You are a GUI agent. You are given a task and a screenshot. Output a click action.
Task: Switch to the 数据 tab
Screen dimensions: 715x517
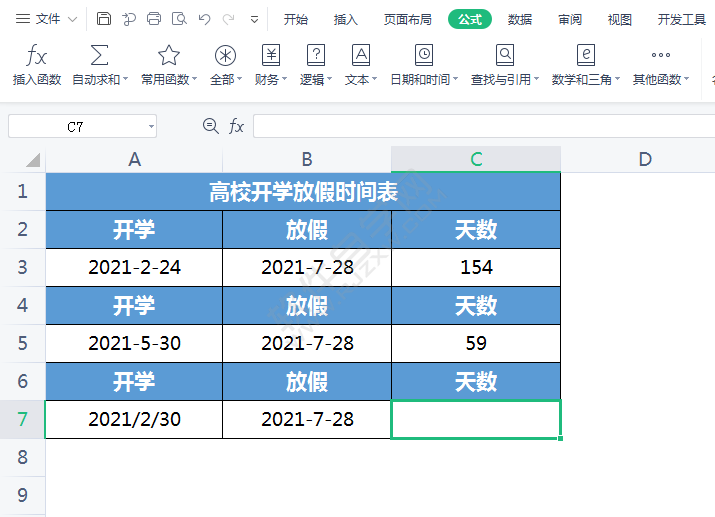tap(520, 19)
